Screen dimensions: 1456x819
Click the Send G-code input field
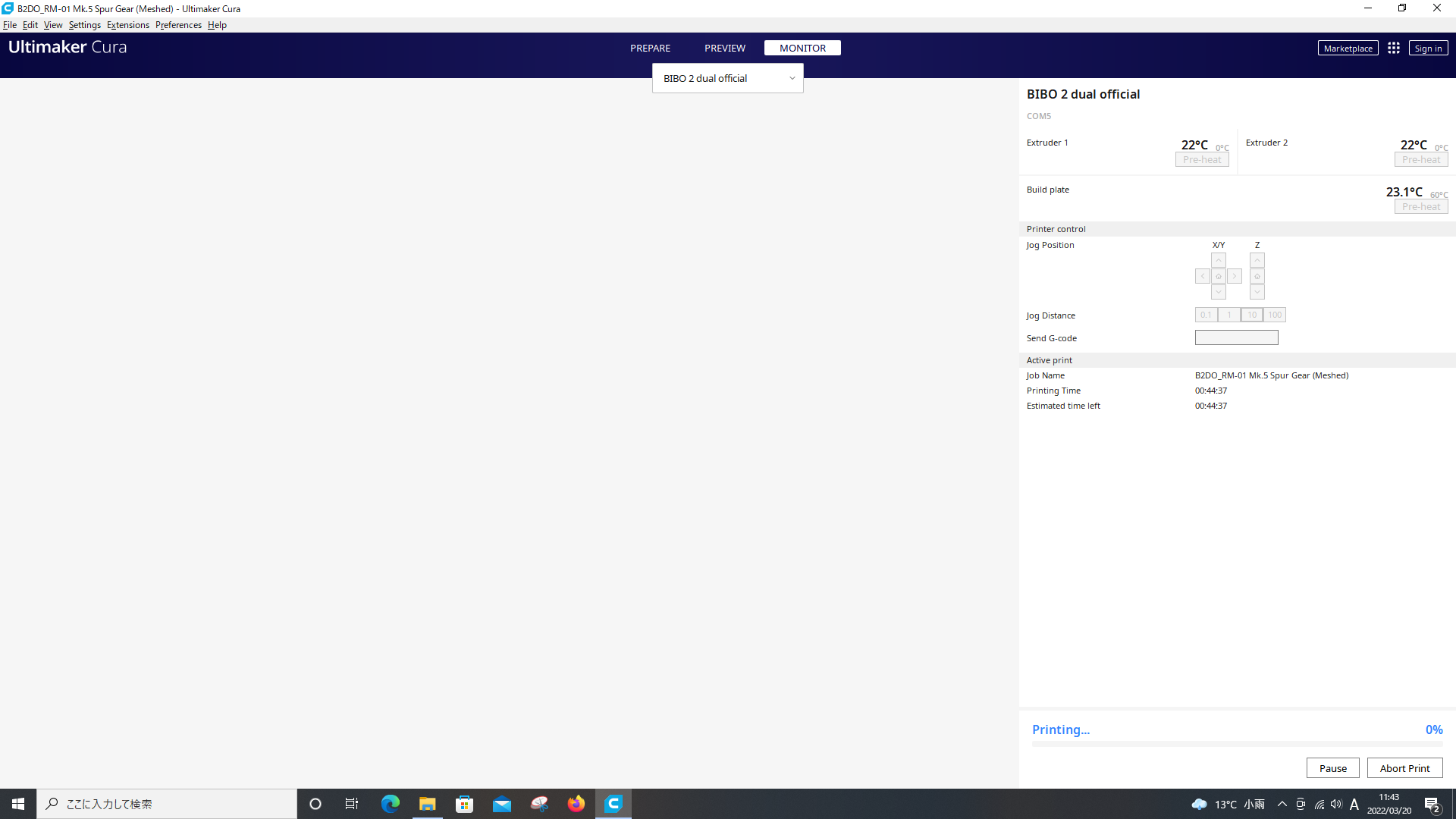click(1236, 337)
